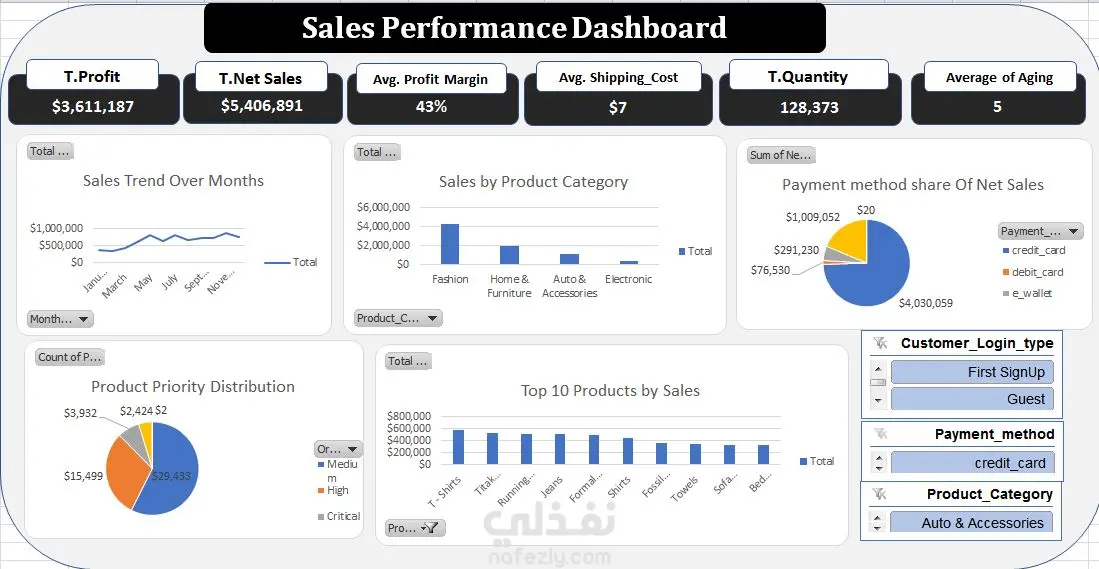Select the debit_card legend swatch
The width and height of the screenshot is (1099, 569).
pyautogui.click(x=1006, y=272)
